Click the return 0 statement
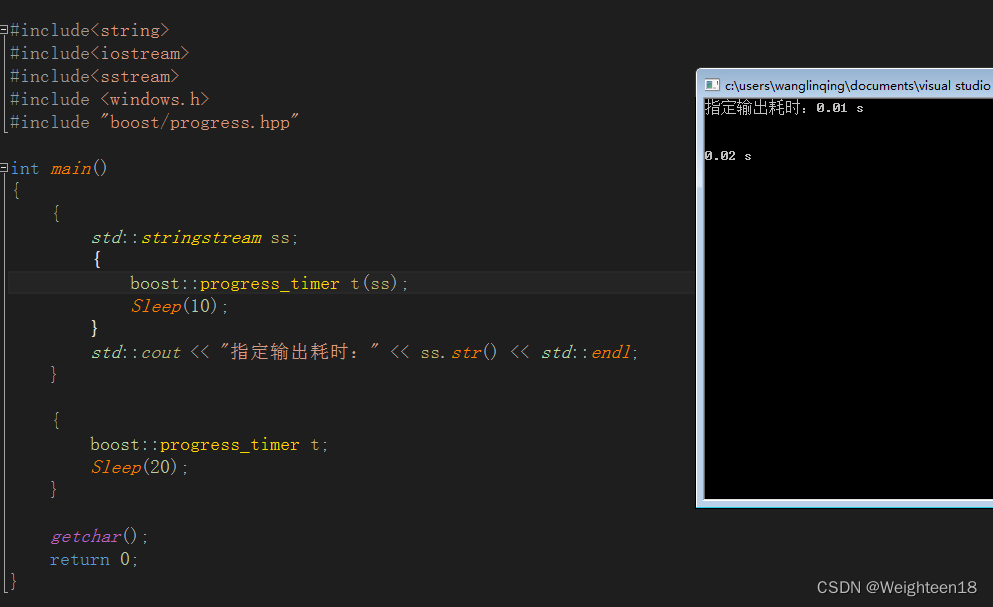This screenshot has width=993, height=607. 97,559
